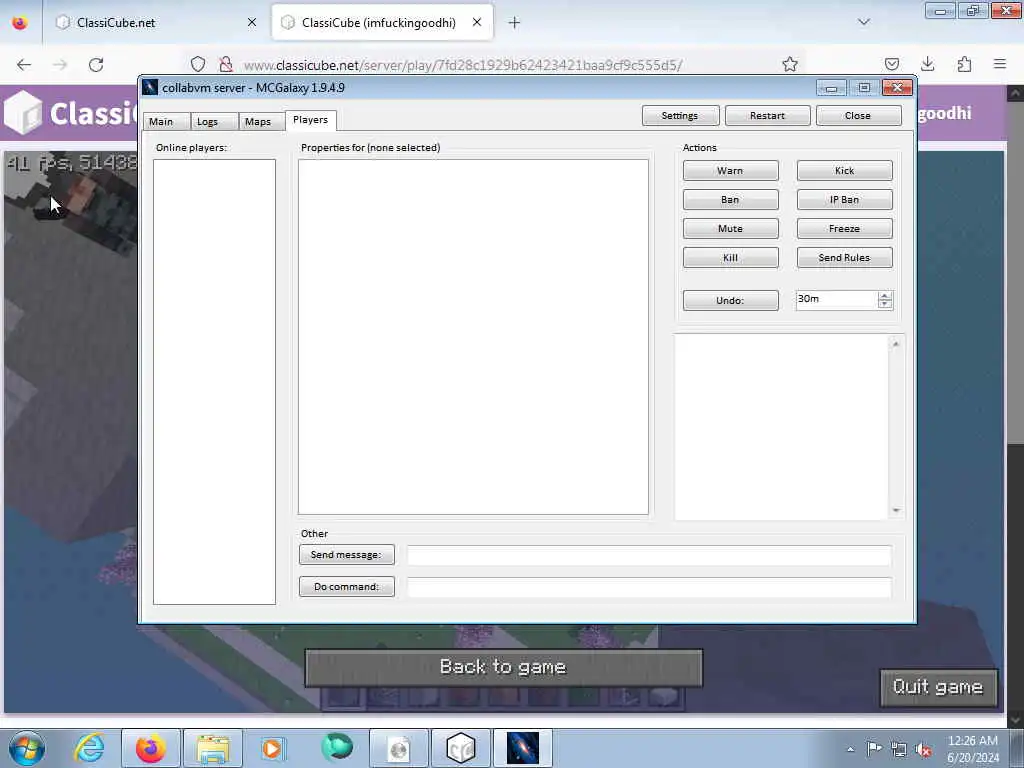Click the Send message text field

[x=649, y=555]
